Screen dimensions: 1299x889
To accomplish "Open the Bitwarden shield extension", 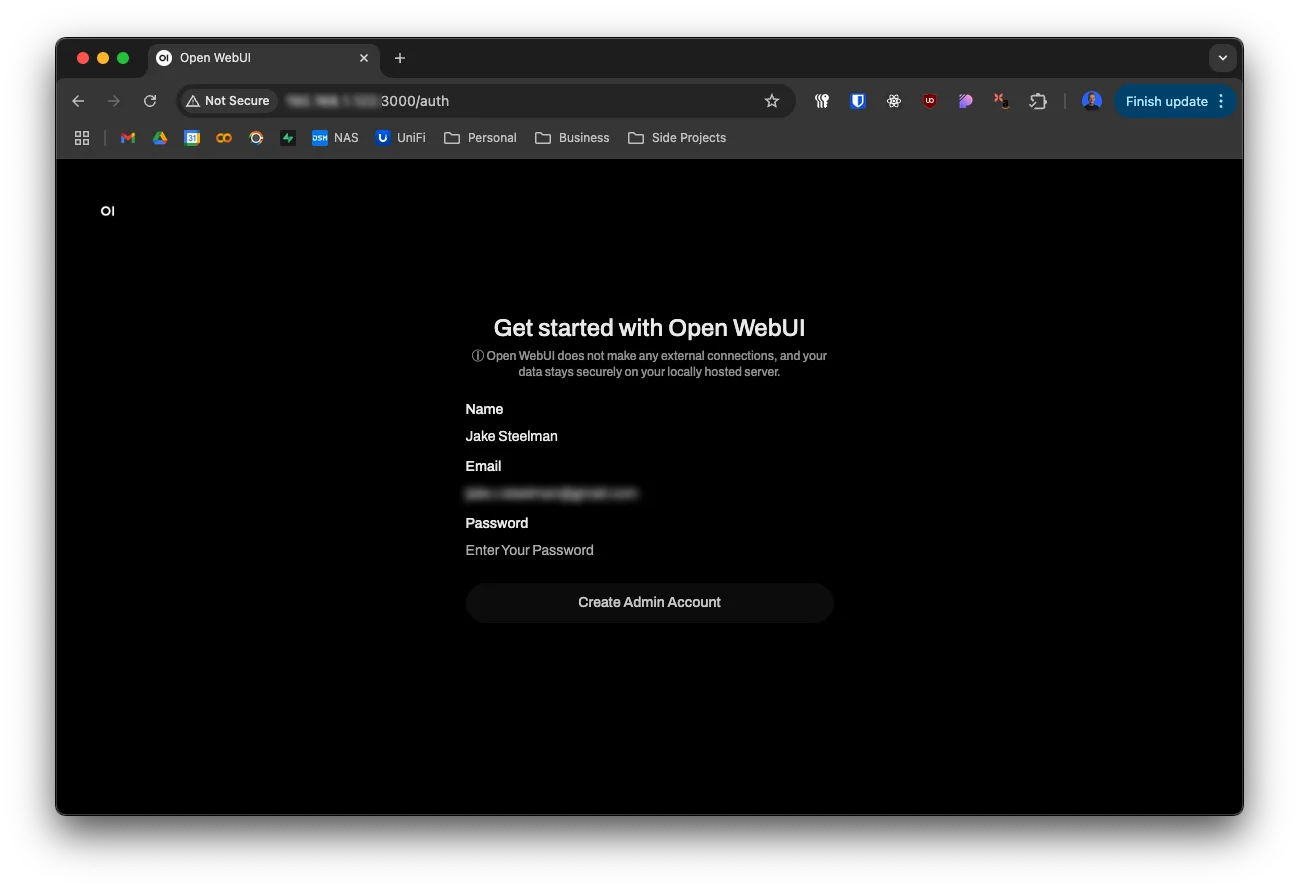I will click(858, 101).
